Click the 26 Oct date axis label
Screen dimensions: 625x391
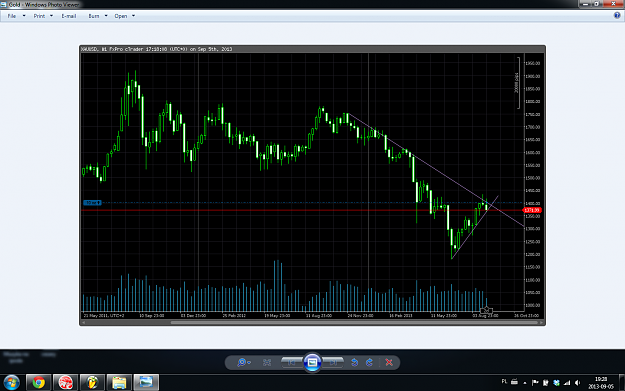point(526,316)
